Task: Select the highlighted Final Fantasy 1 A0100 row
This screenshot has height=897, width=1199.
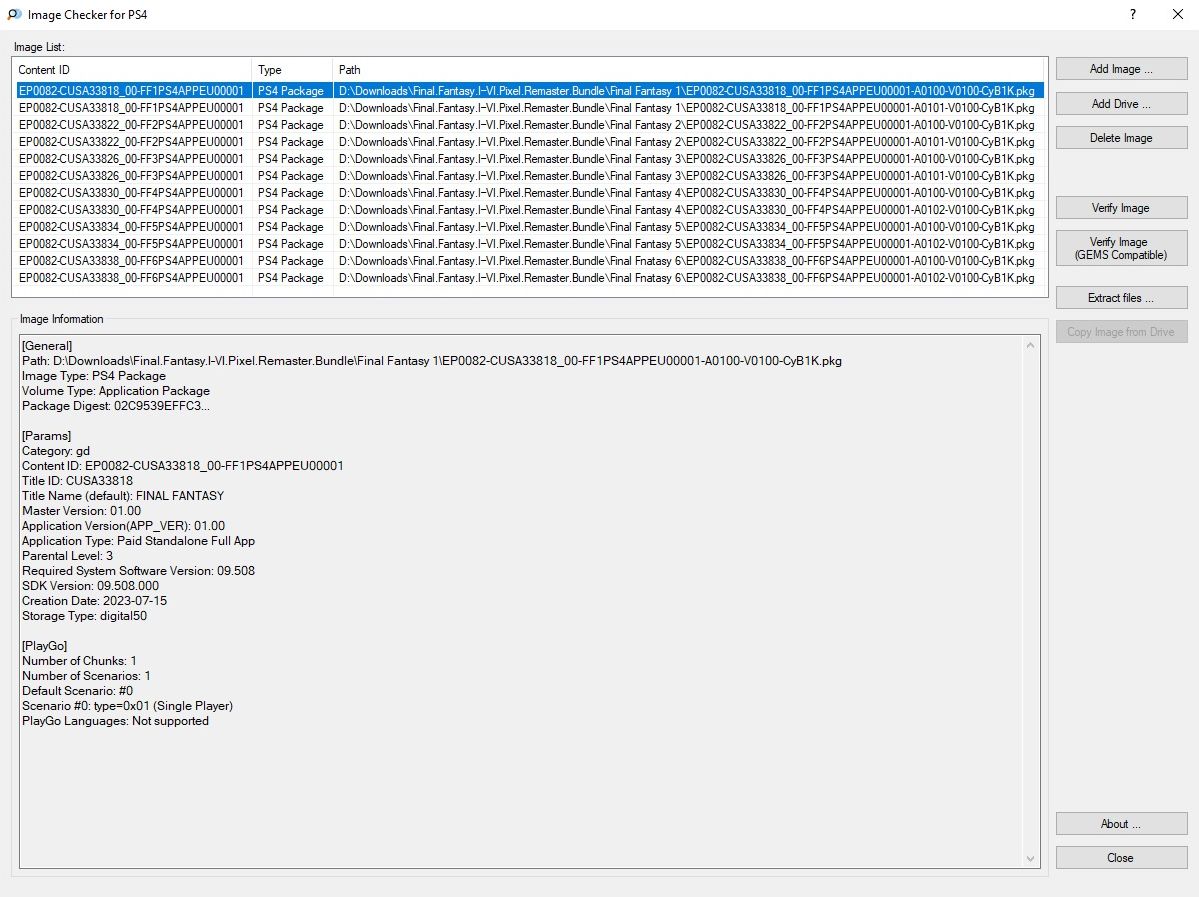Action: tap(530, 91)
